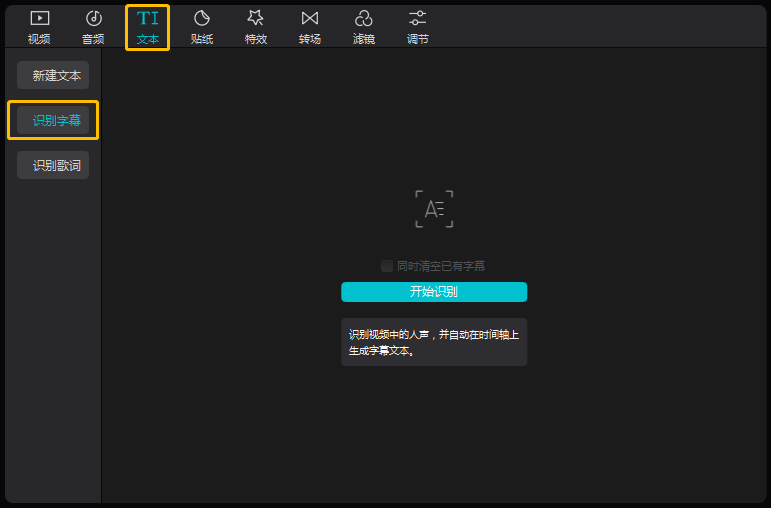The image size is (771, 508).
Task: Click the filter (滤镜) circles icon
Action: coord(364,18)
